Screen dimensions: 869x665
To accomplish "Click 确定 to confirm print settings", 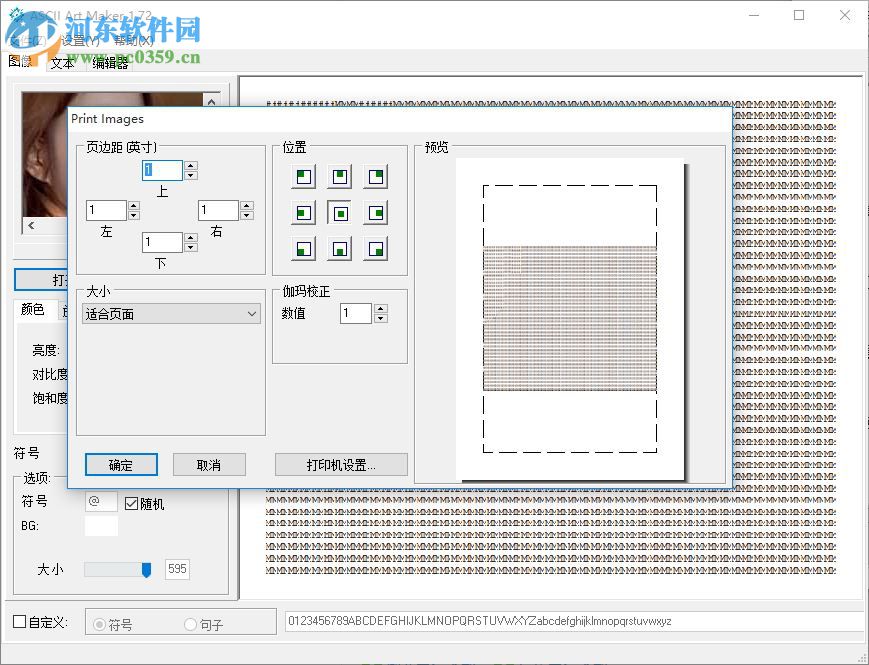I will tap(121, 464).
